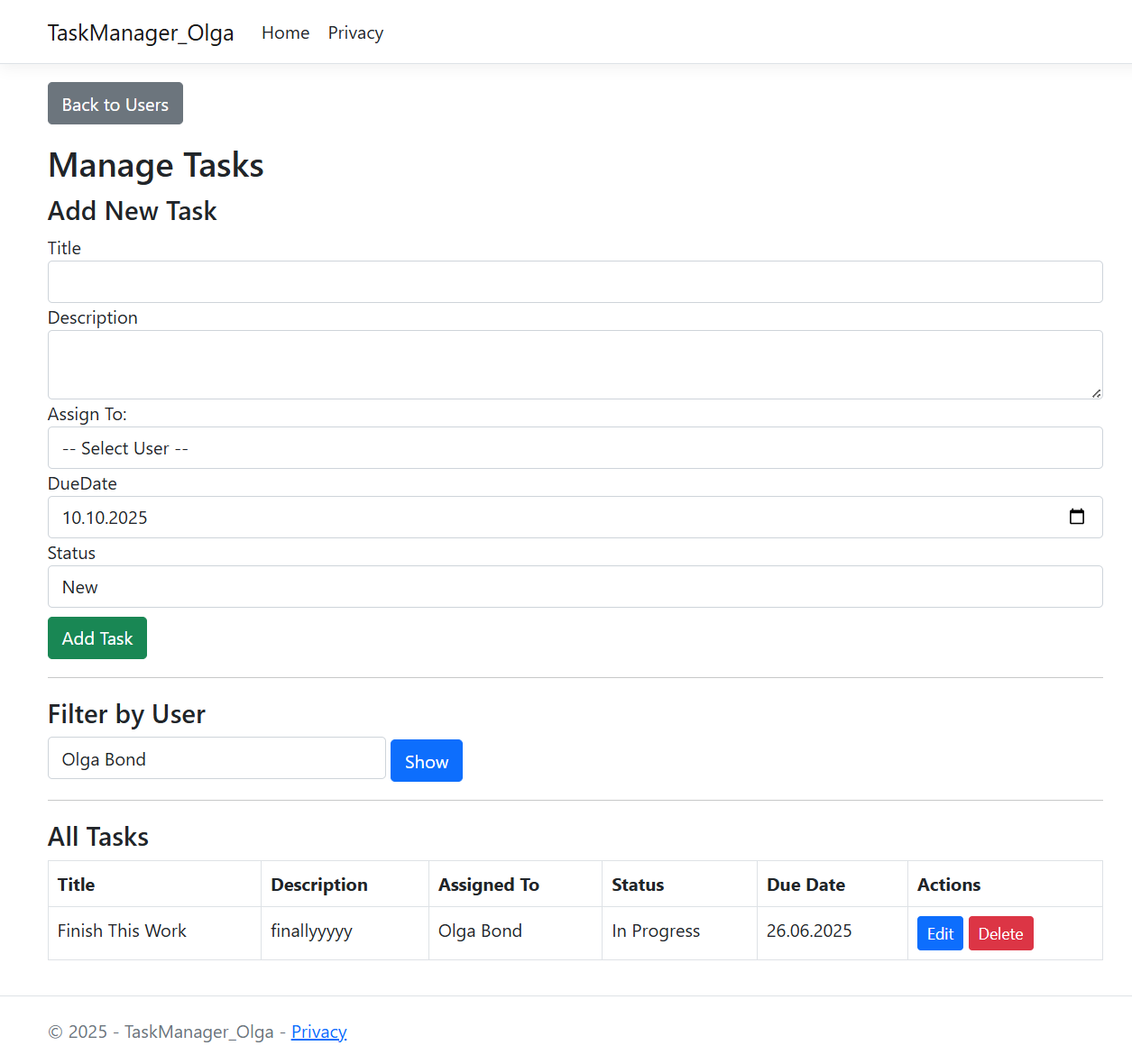Select the Finish This Work title cell
The image size is (1132, 1064).
click(x=122, y=931)
